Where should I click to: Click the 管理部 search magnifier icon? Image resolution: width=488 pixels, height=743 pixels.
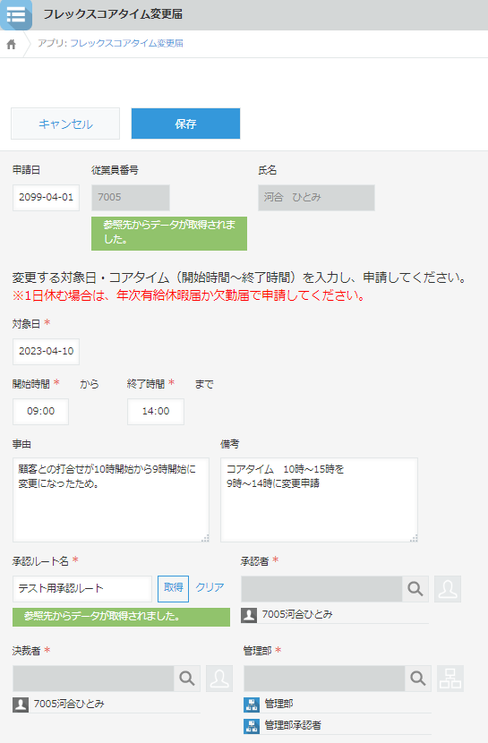tap(418, 679)
